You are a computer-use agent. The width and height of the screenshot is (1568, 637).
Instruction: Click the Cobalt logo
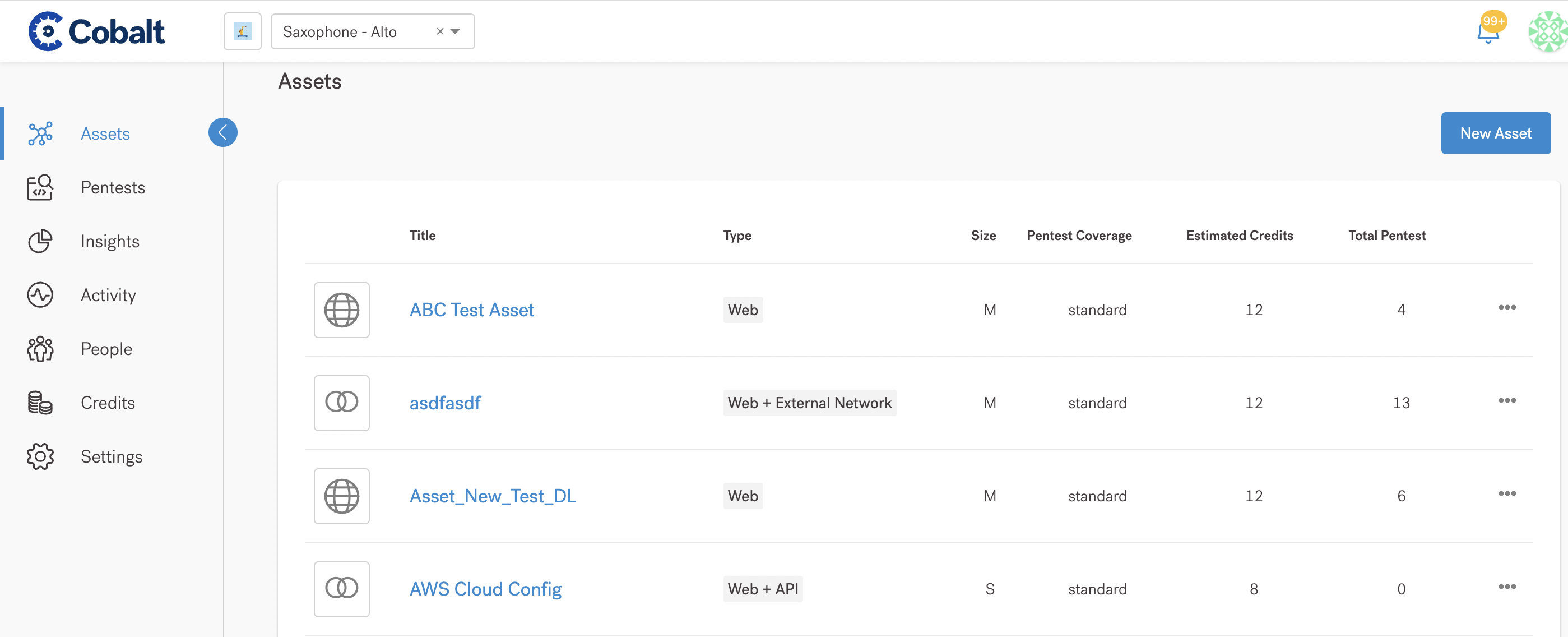(x=97, y=31)
